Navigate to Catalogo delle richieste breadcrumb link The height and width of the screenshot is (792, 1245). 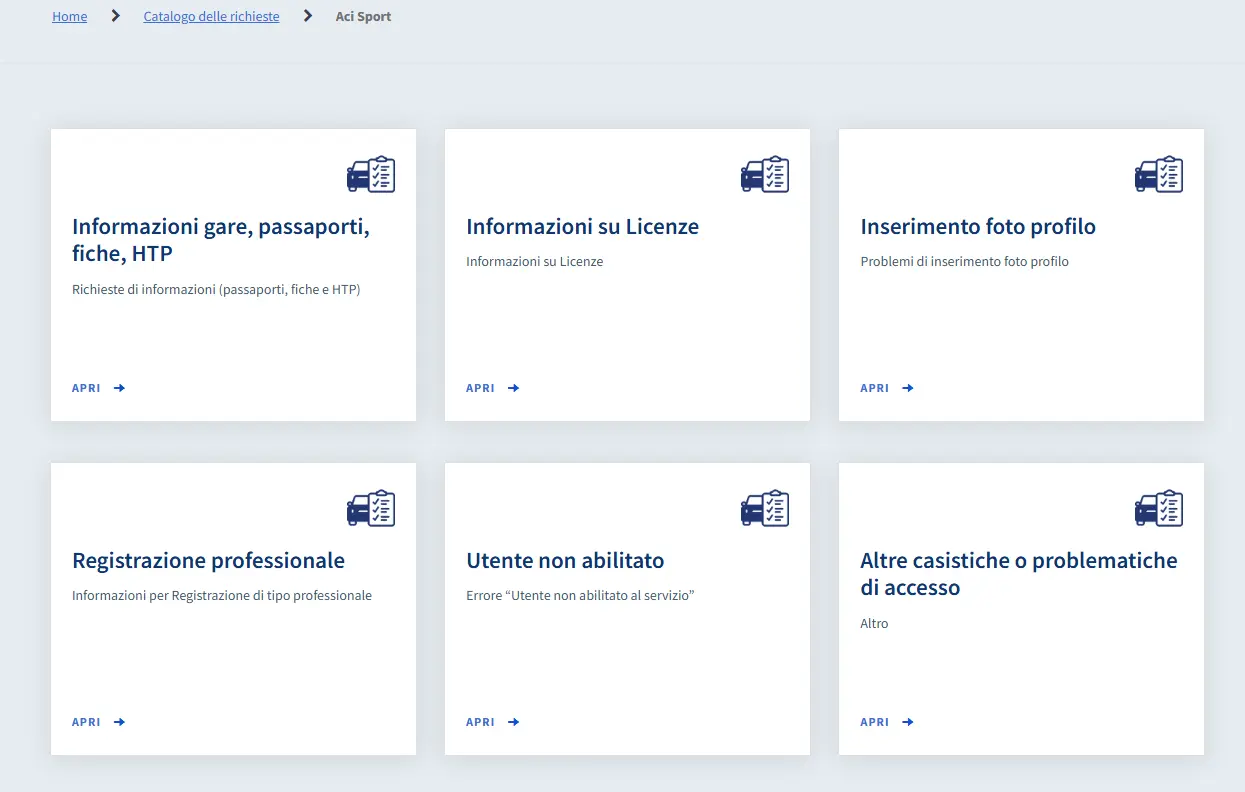[212, 17]
